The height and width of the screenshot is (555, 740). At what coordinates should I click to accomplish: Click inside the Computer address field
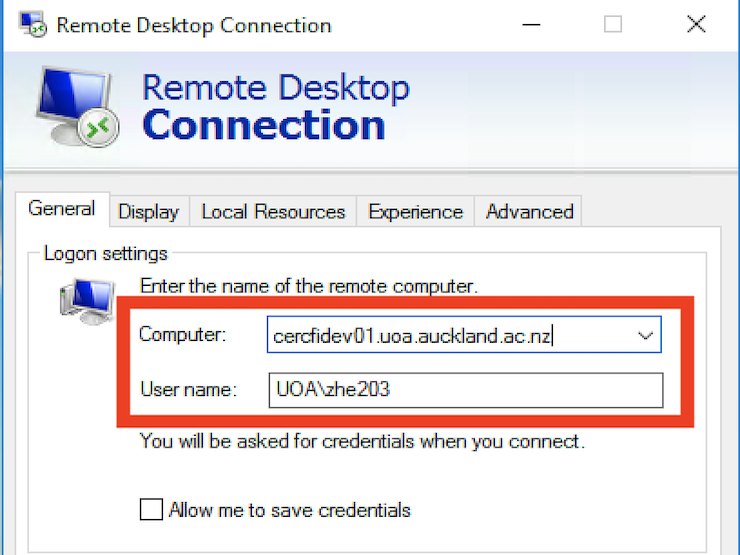(x=440, y=336)
